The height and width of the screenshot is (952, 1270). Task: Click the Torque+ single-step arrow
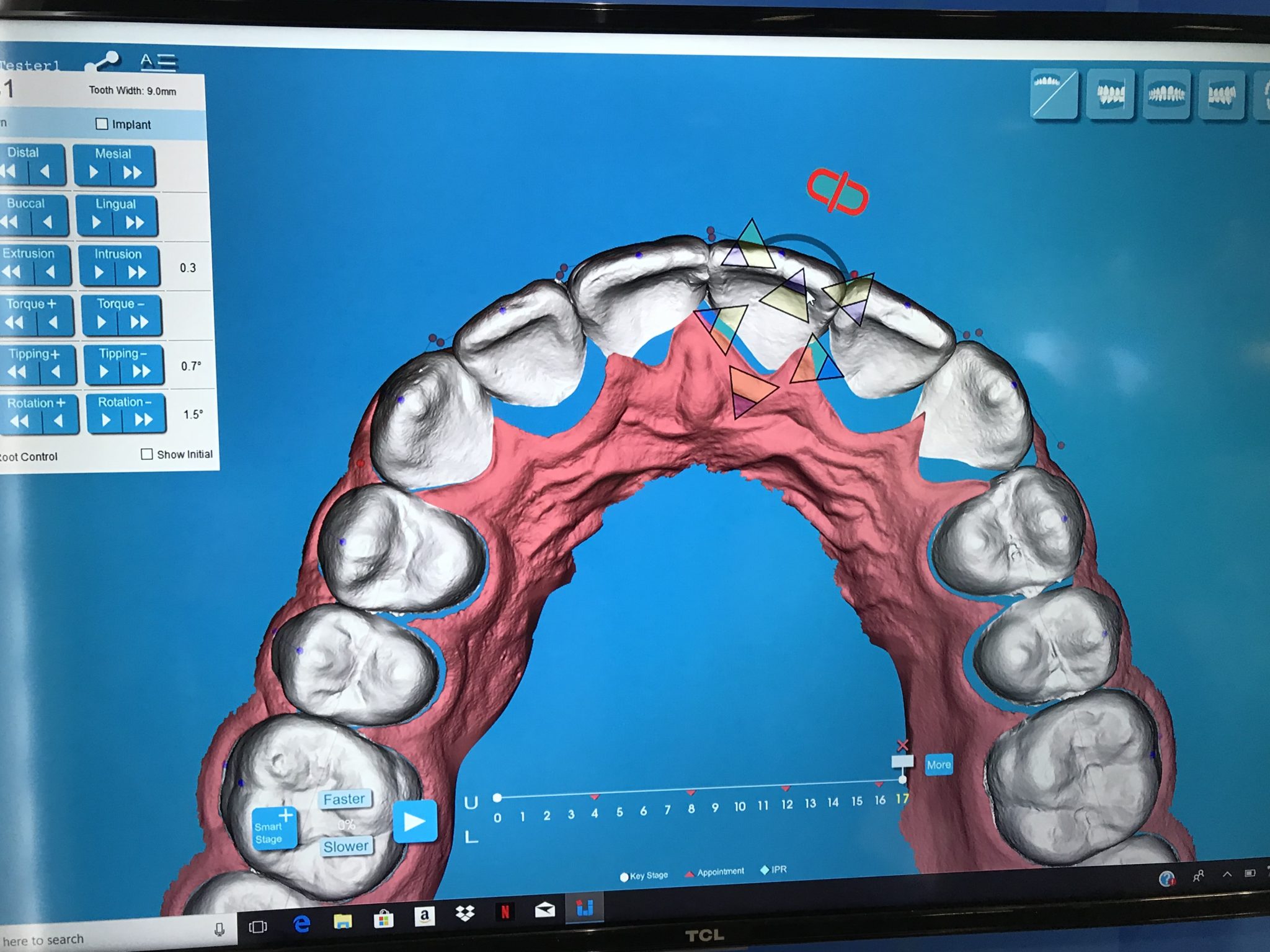click(x=53, y=322)
